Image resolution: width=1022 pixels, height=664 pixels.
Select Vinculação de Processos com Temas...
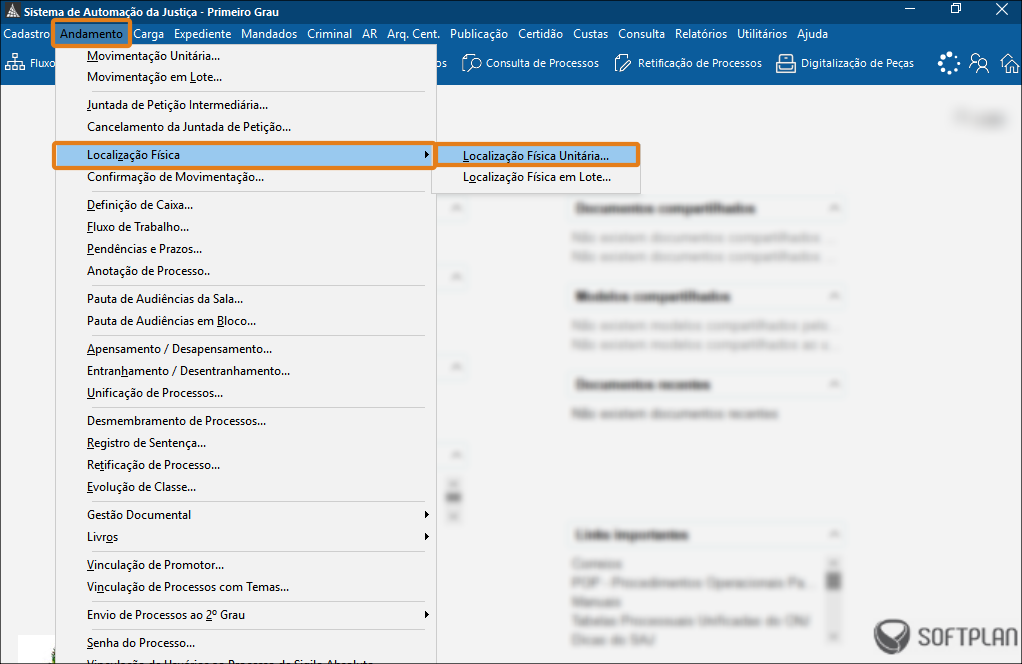[244, 587]
